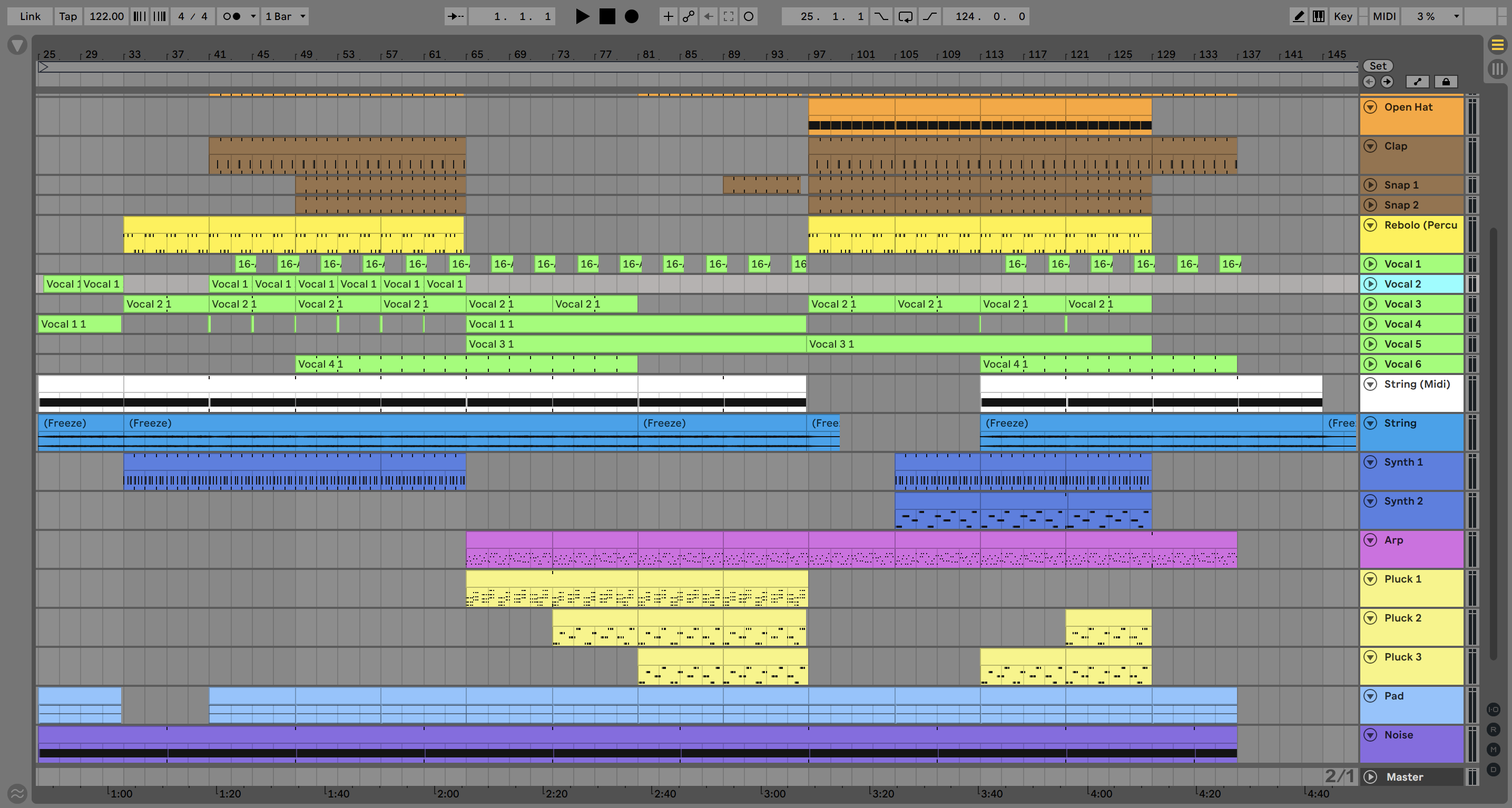
Task: Toggle the arrangement Loop switch
Action: coord(905,16)
